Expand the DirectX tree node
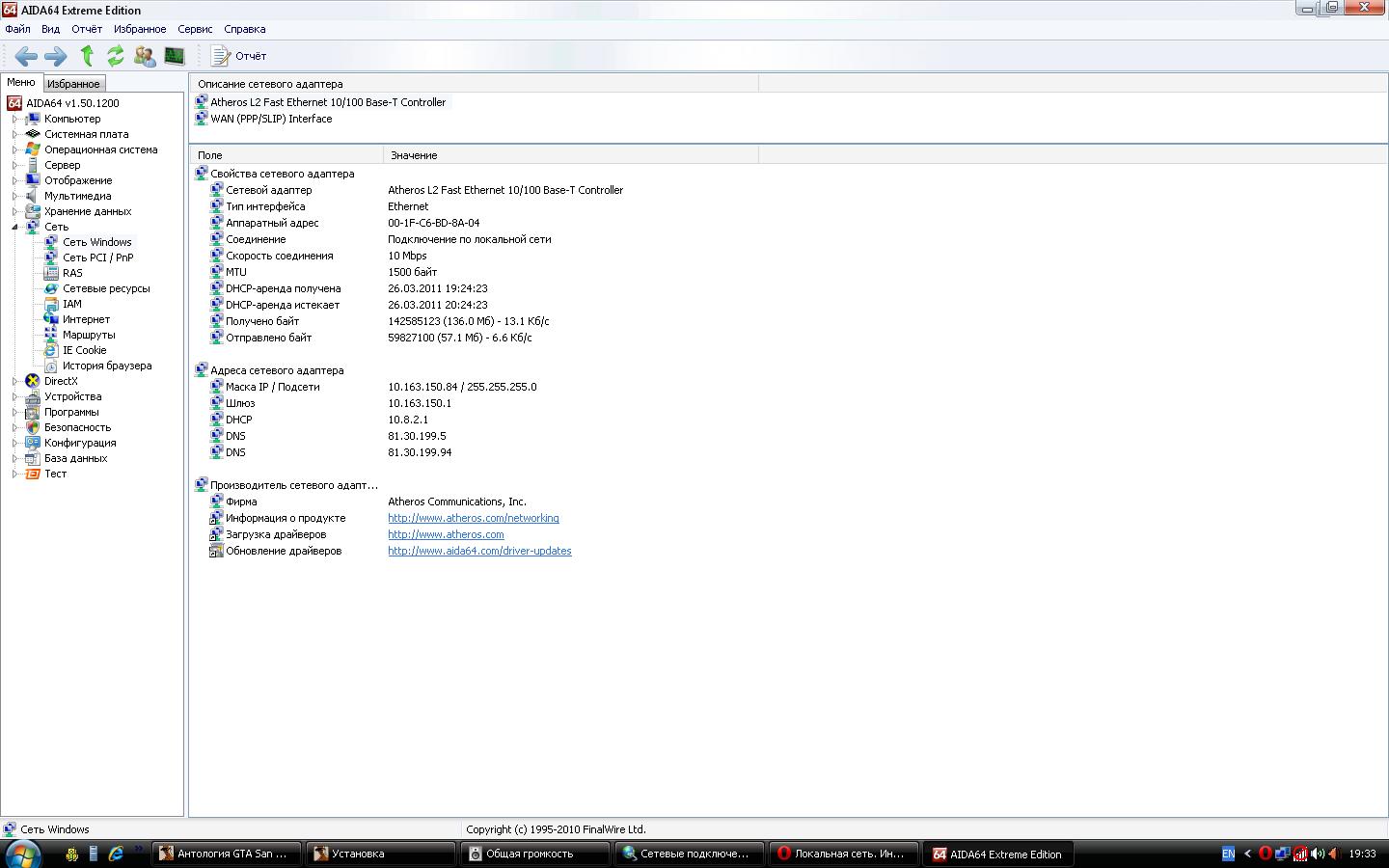The width and height of the screenshot is (1389, 868). [14, 381]
